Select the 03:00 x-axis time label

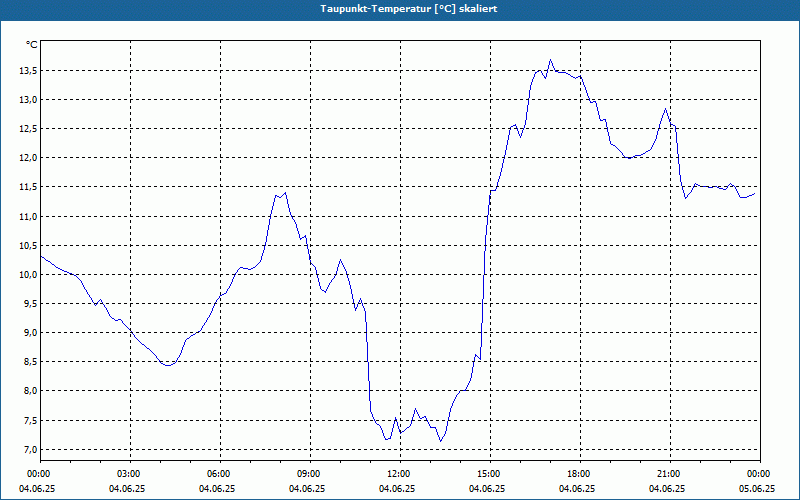tap(130, 474)
